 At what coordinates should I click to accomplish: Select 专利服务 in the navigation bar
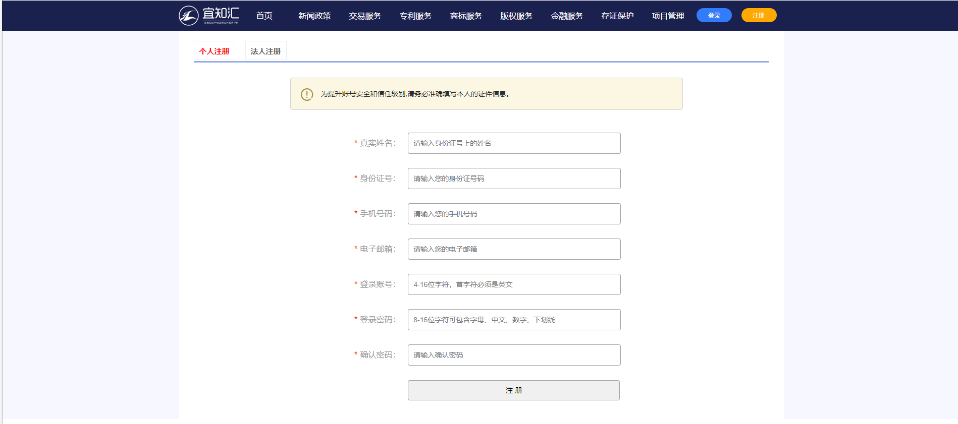[x=415, y=16]
